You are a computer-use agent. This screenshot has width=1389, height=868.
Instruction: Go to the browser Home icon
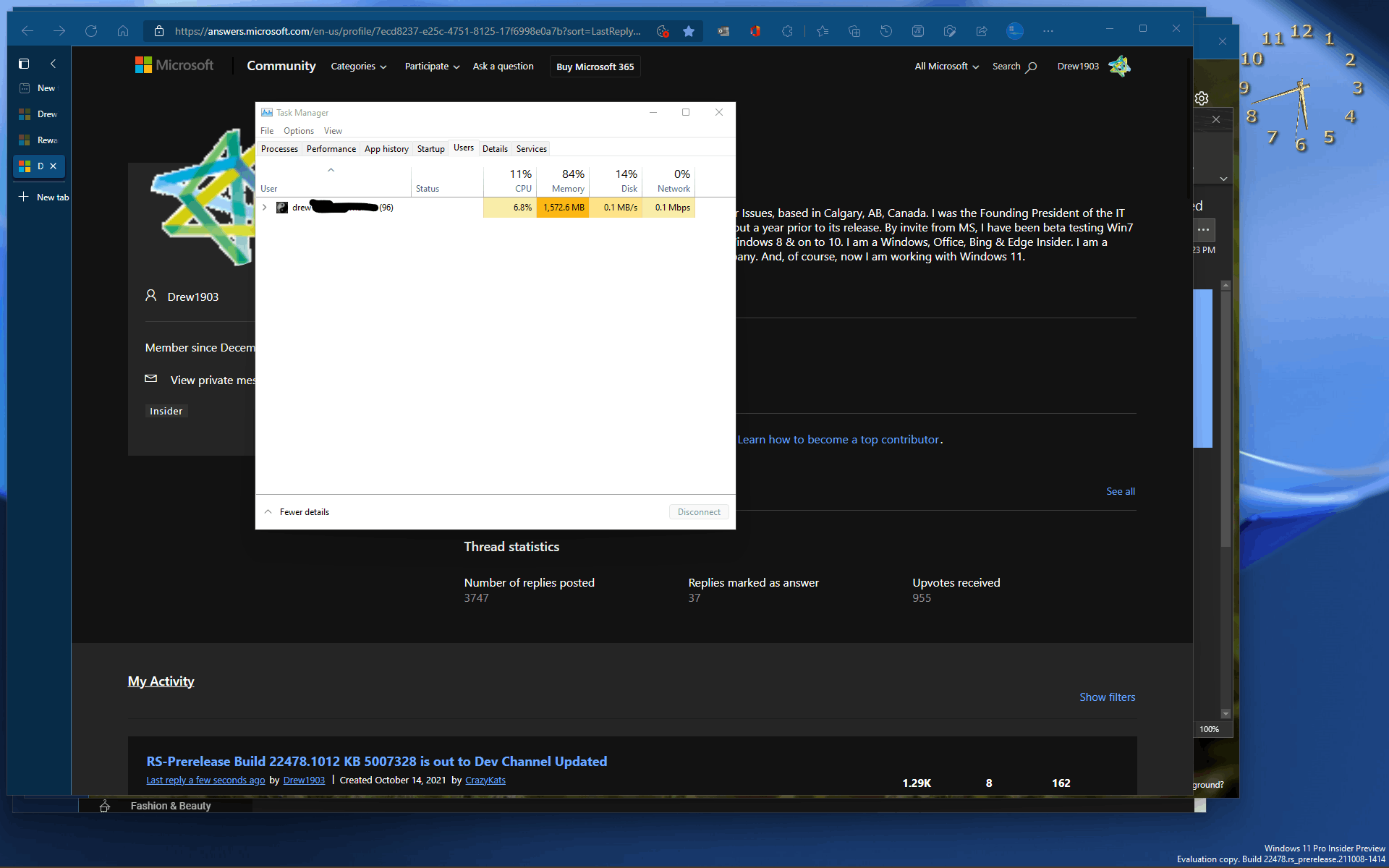(123, 31)
